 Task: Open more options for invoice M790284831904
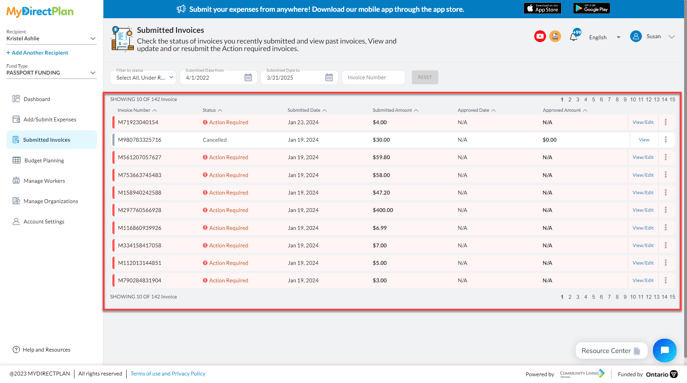[666, 280]
